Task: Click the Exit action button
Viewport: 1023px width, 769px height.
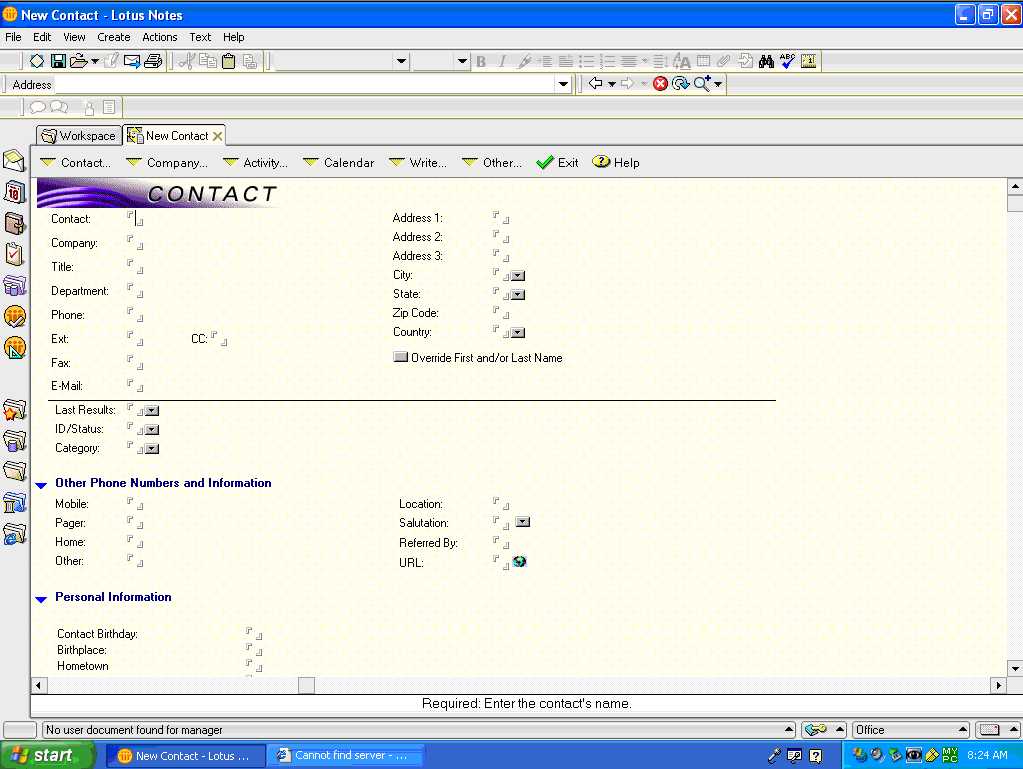Action: pos(557,162)
